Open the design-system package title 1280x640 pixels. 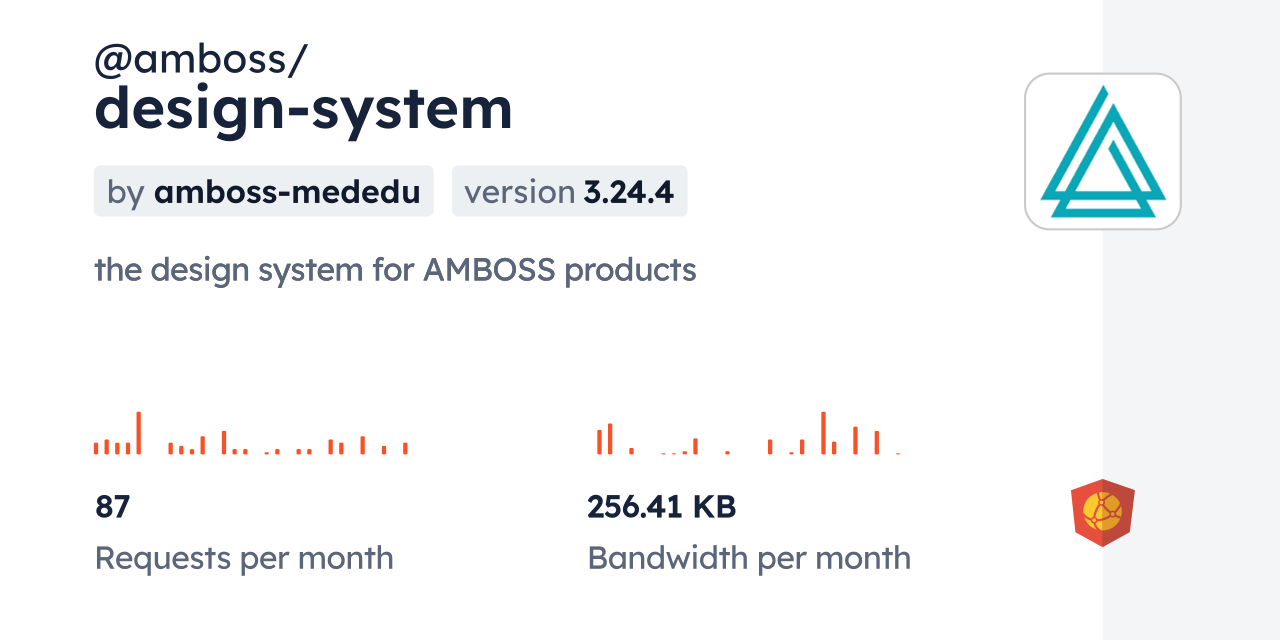303,108
